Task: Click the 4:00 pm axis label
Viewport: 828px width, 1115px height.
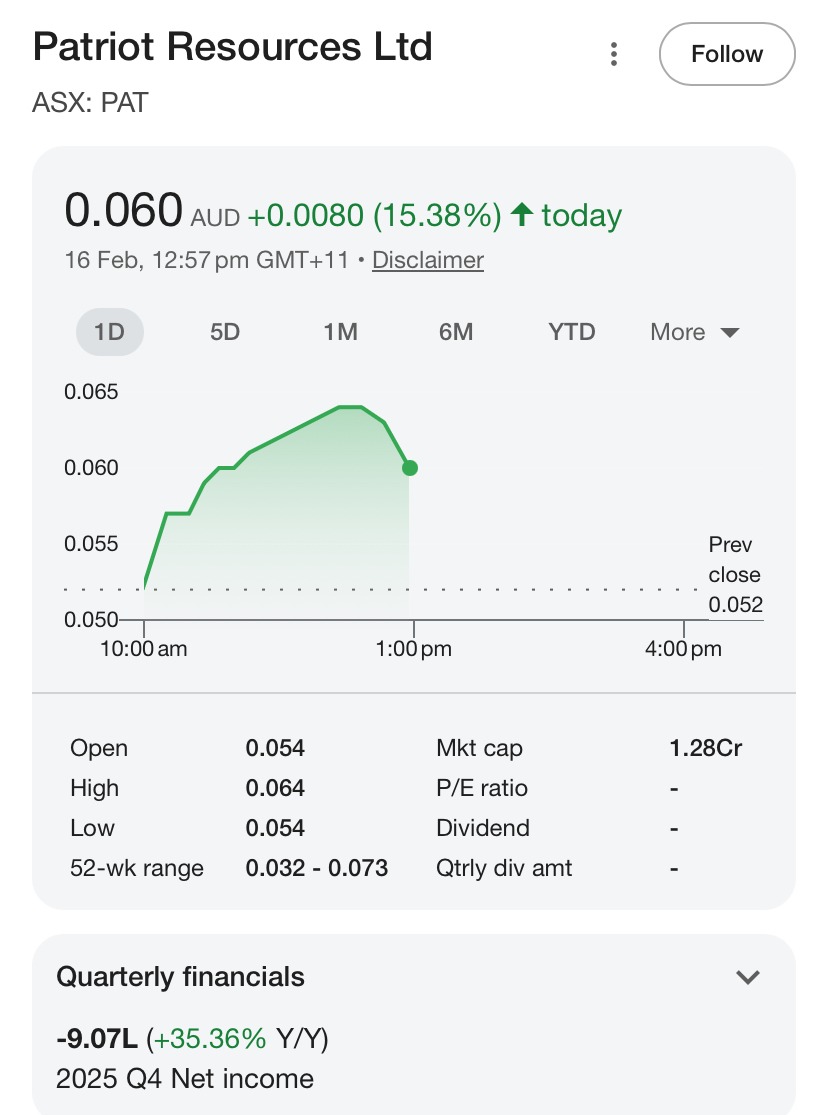Action: pos(683,649)
